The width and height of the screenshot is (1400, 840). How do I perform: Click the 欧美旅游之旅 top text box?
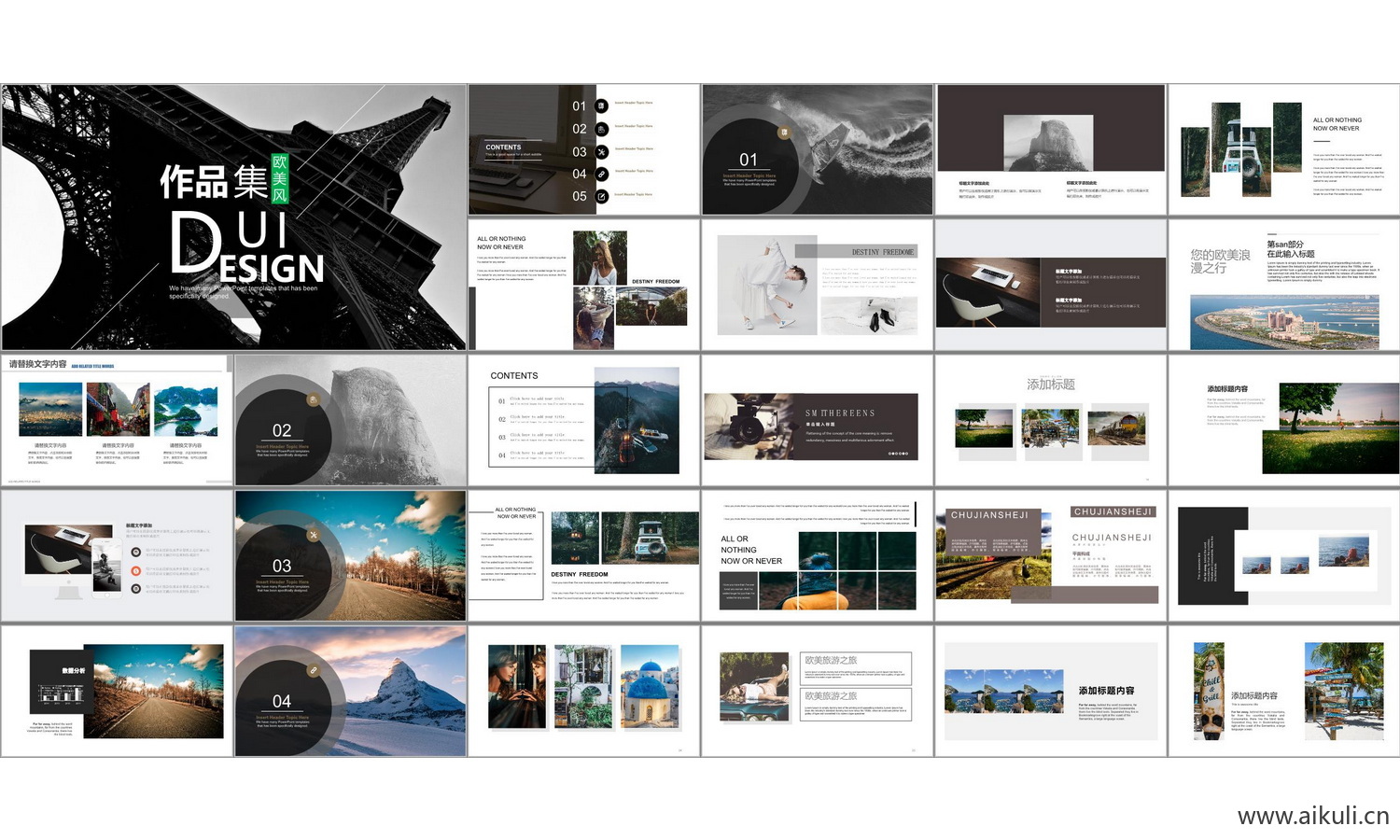tap(857, 667)
